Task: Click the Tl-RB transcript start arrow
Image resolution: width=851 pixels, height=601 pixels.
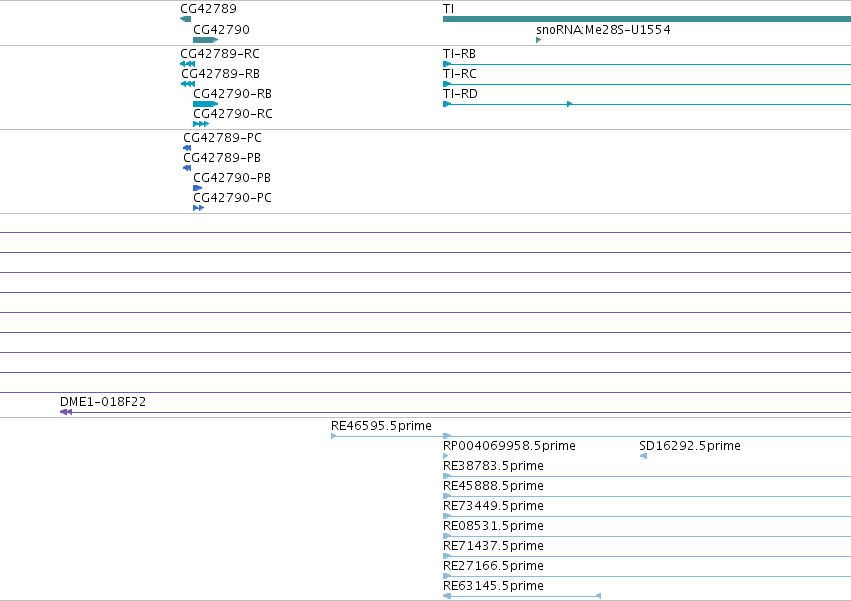Action: click(447, 64)
